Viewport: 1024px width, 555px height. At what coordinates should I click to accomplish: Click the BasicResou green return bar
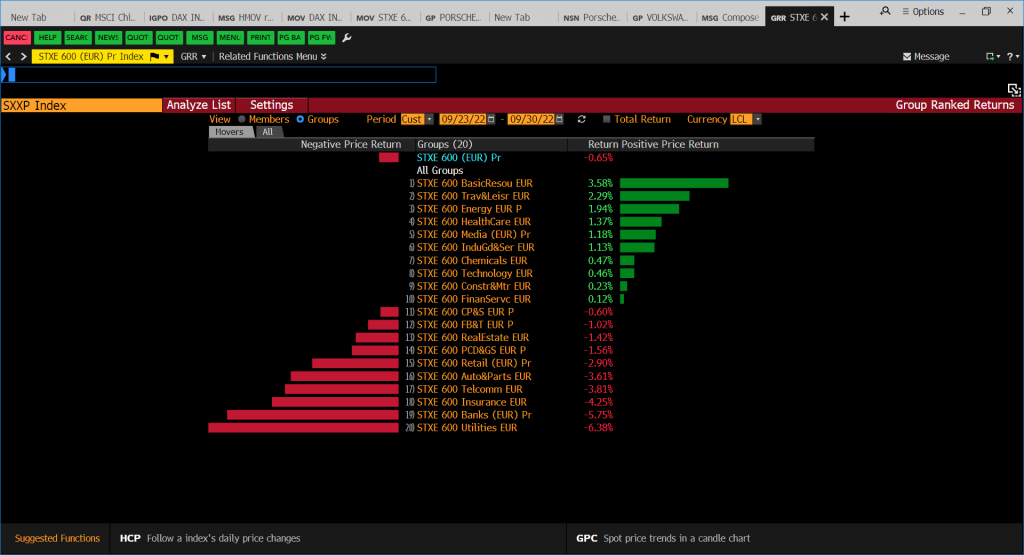pyautogui.click(x=674, y=183)
